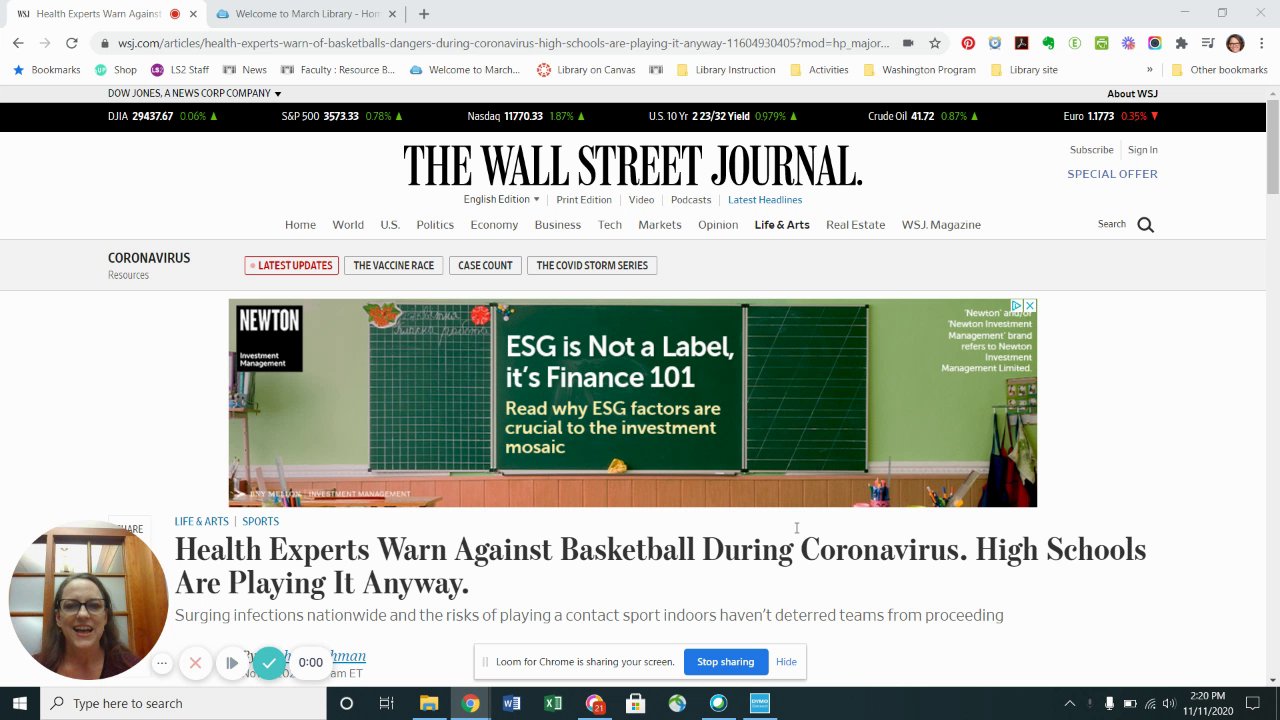Hide the Loom sharing notification

[786, 662]
